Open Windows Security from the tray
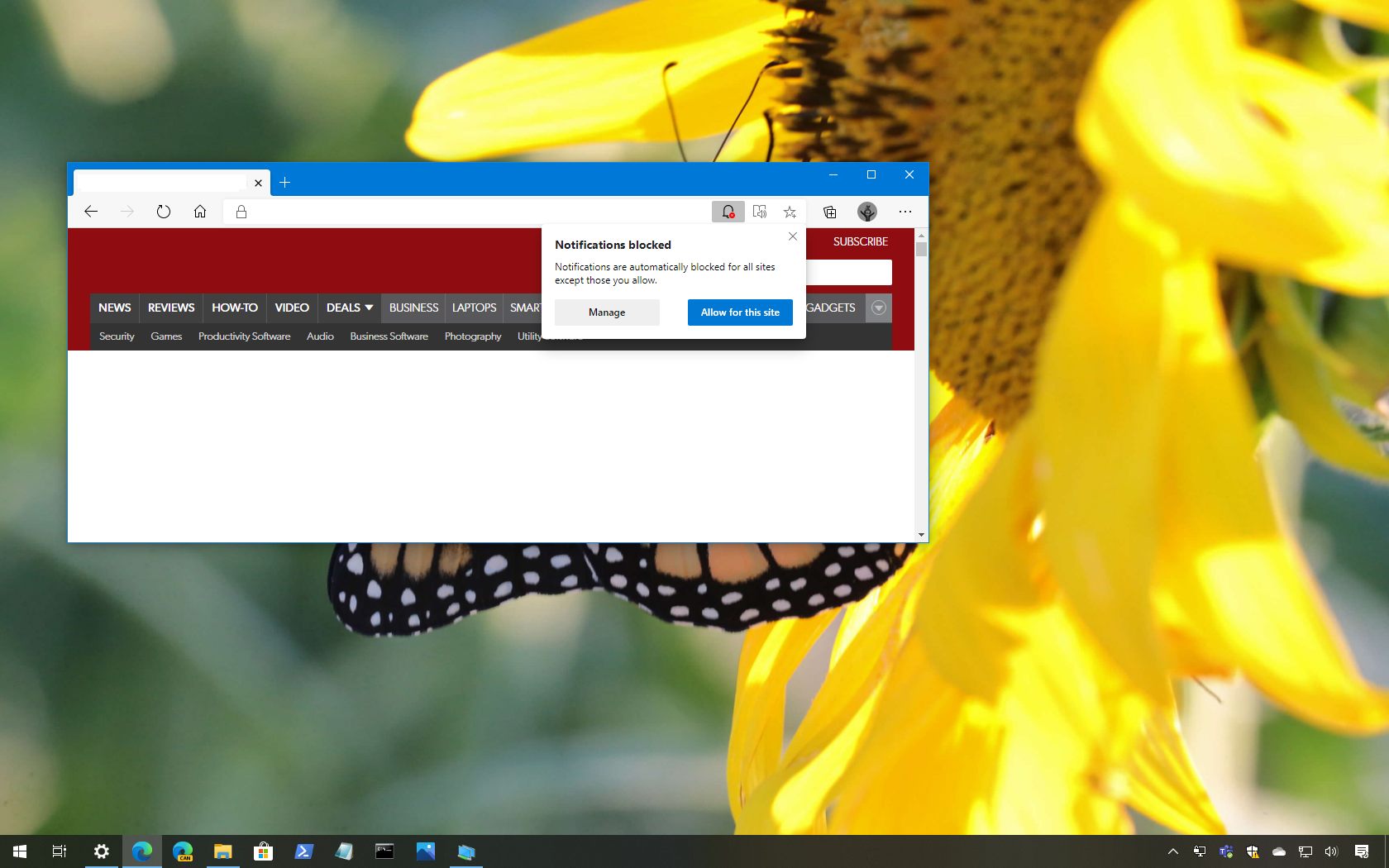This screenshot has height=868, width=1389. coord(1252,851)
